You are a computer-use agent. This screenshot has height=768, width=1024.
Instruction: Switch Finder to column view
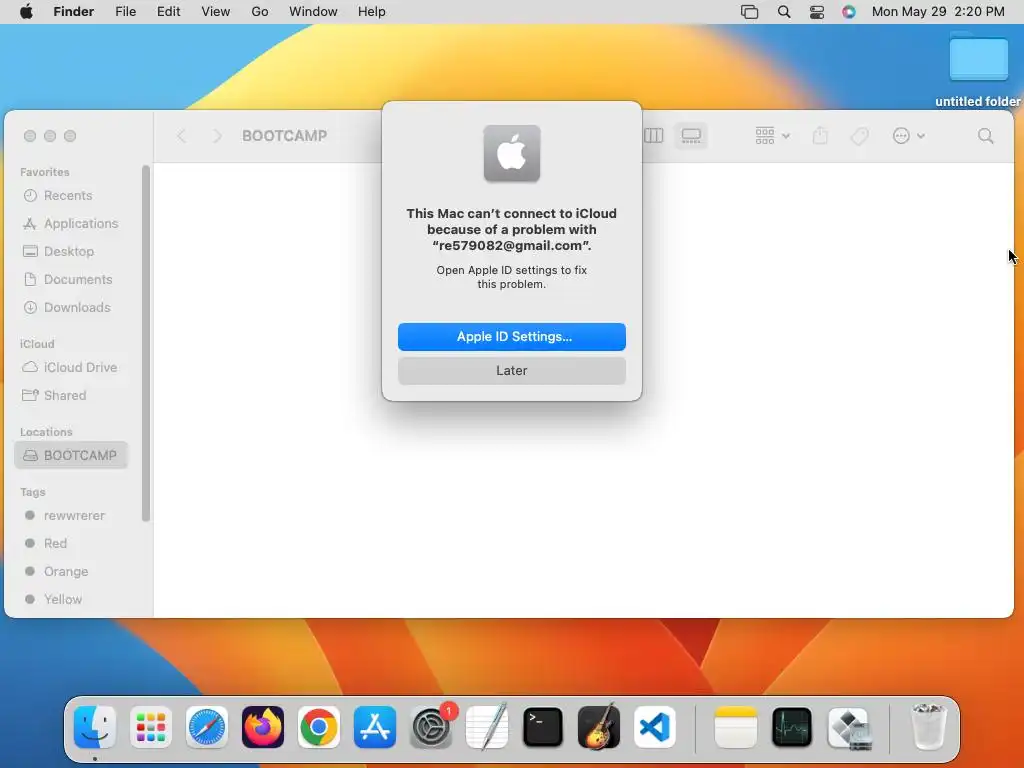pos(654,136)
